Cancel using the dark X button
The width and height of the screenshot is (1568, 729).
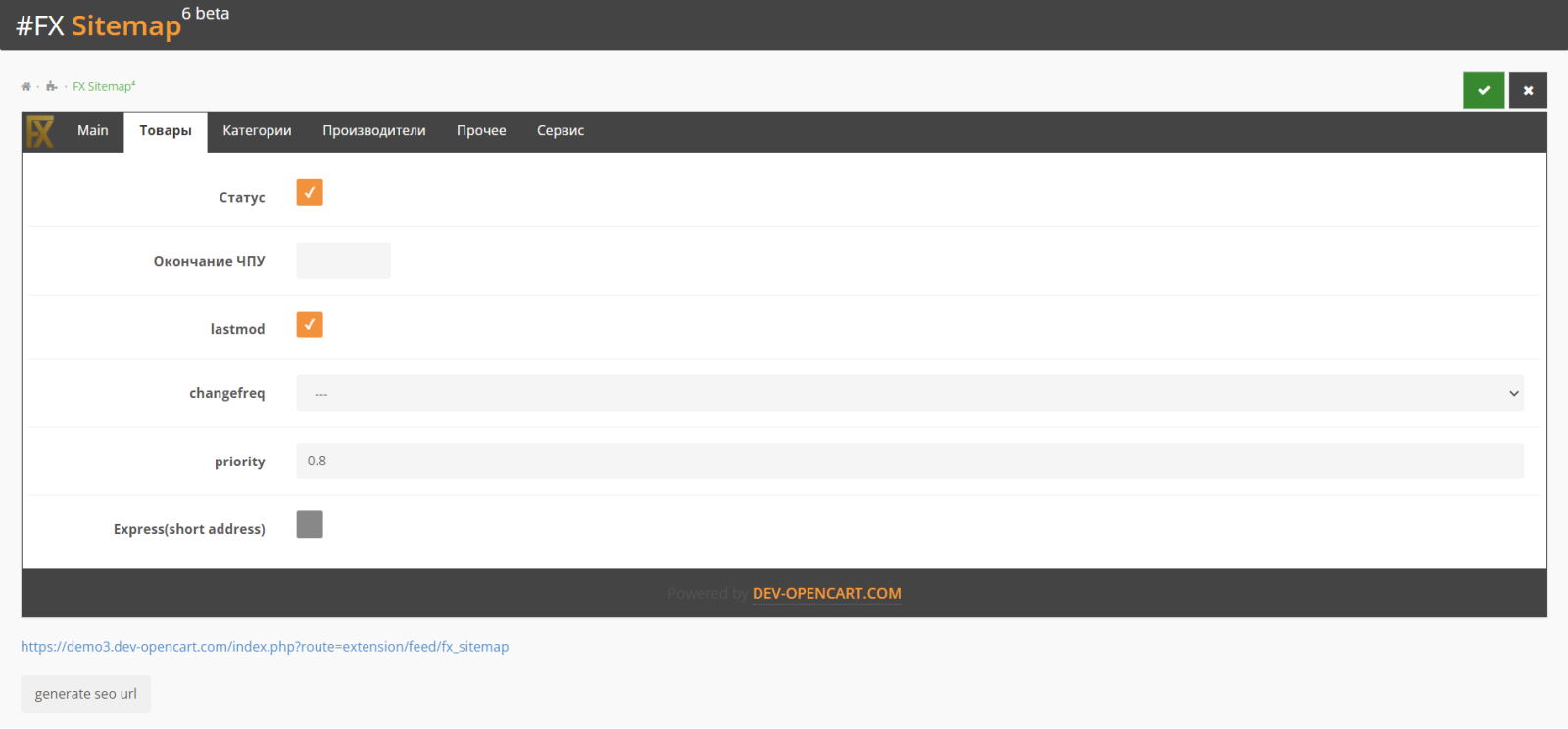pyautogui.click(x=1528, y=90)
